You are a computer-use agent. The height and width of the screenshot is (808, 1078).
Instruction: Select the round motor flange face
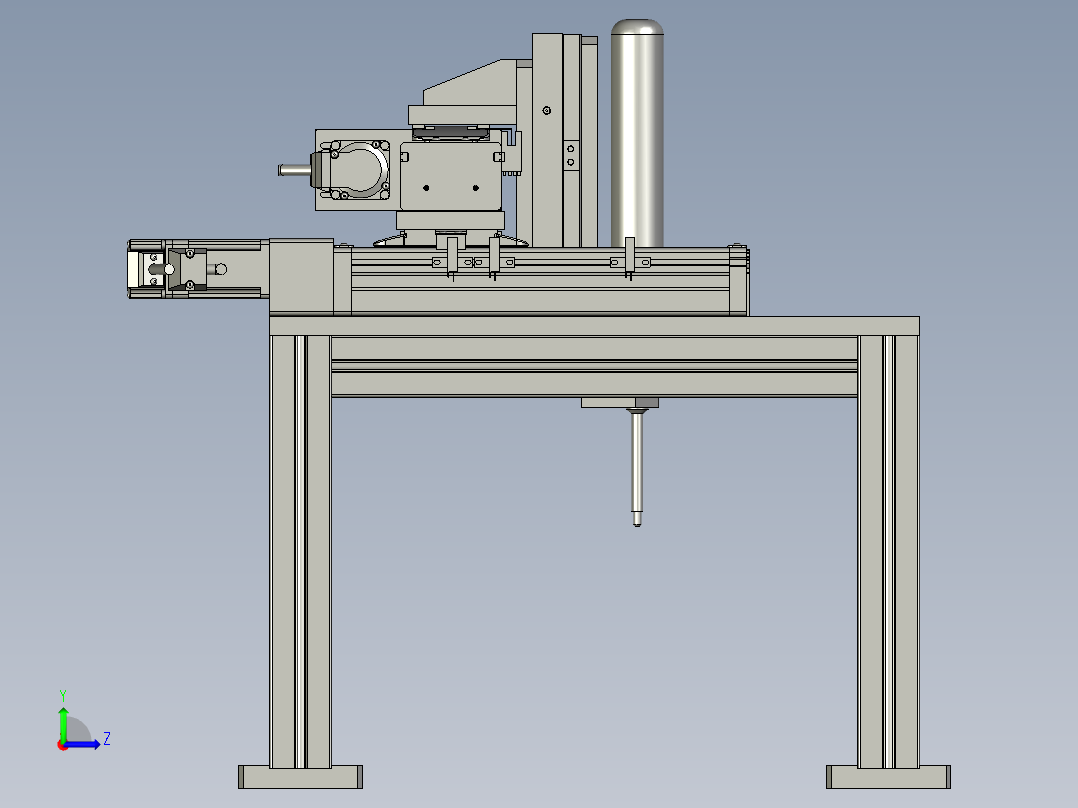[358, 170]
